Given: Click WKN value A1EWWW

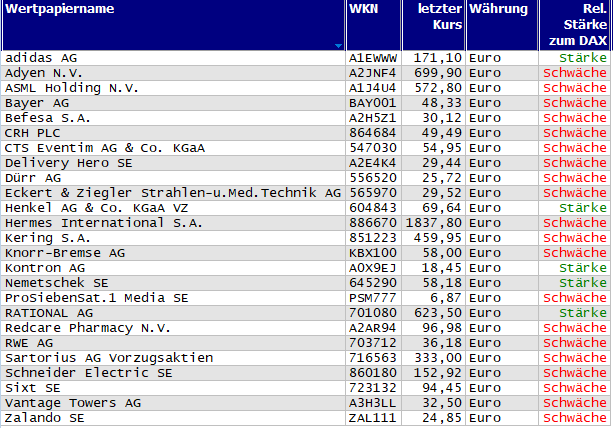Looking at the screenshot, I should (x=373, y=58).
